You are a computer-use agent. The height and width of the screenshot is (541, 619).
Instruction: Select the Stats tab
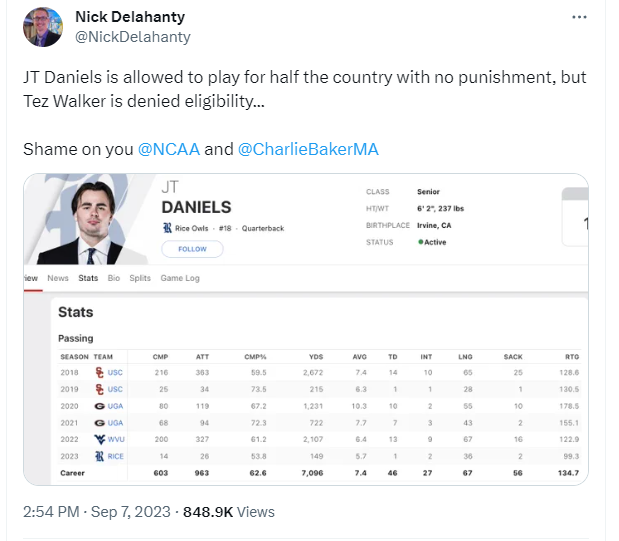click(88, 278)
